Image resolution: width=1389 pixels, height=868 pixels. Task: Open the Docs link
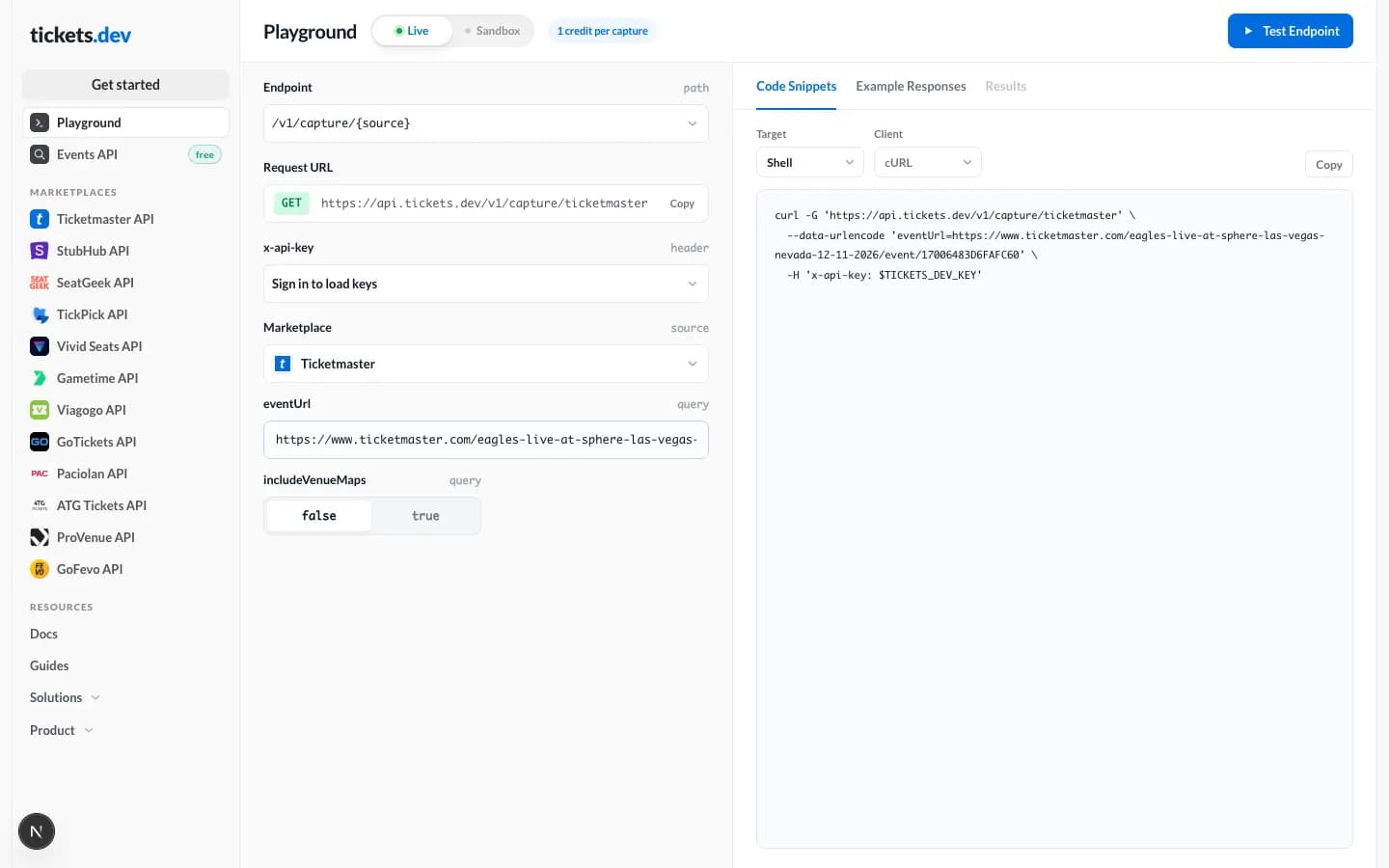coord(43,634)
